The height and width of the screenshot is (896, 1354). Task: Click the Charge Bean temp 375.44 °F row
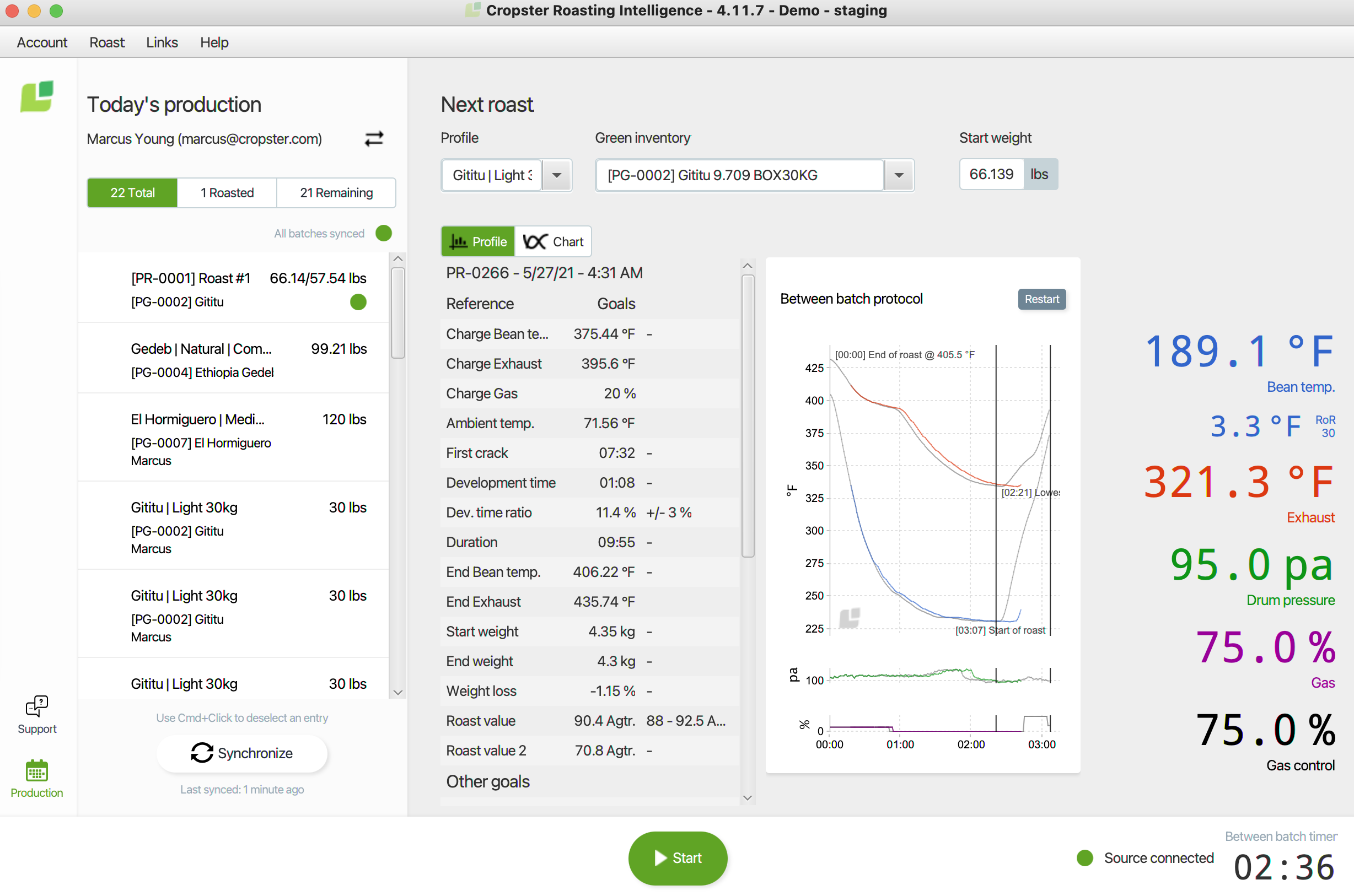tap(590, 334)
